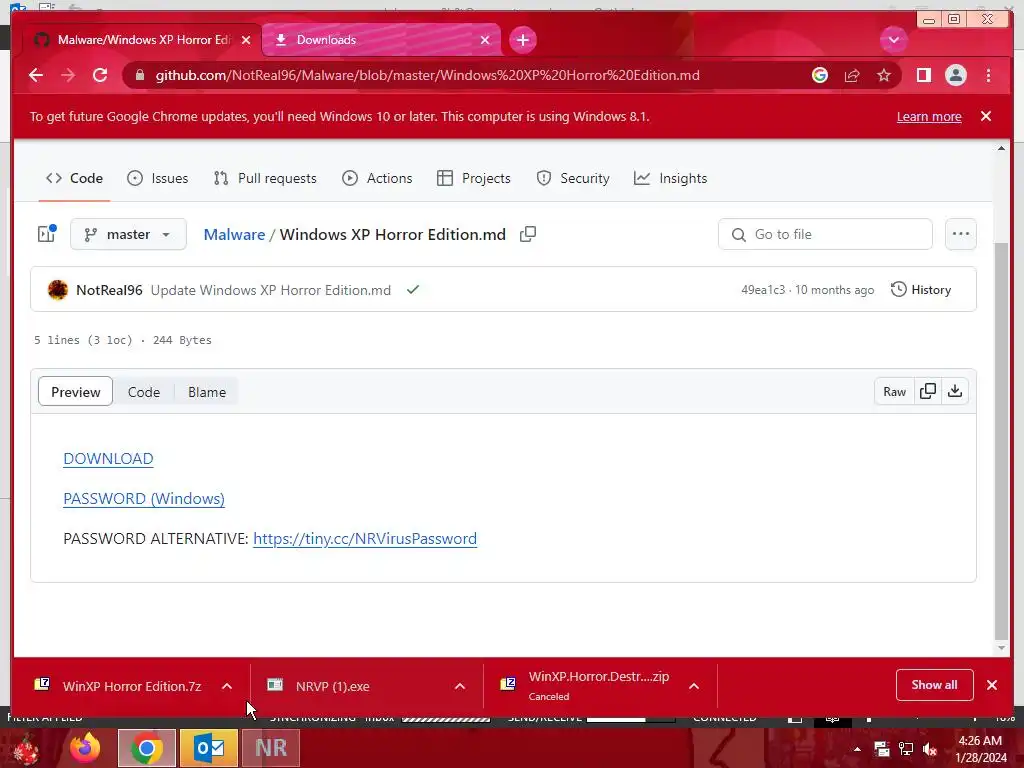Open the Chrome profile avatar

(x=955, y=75)
